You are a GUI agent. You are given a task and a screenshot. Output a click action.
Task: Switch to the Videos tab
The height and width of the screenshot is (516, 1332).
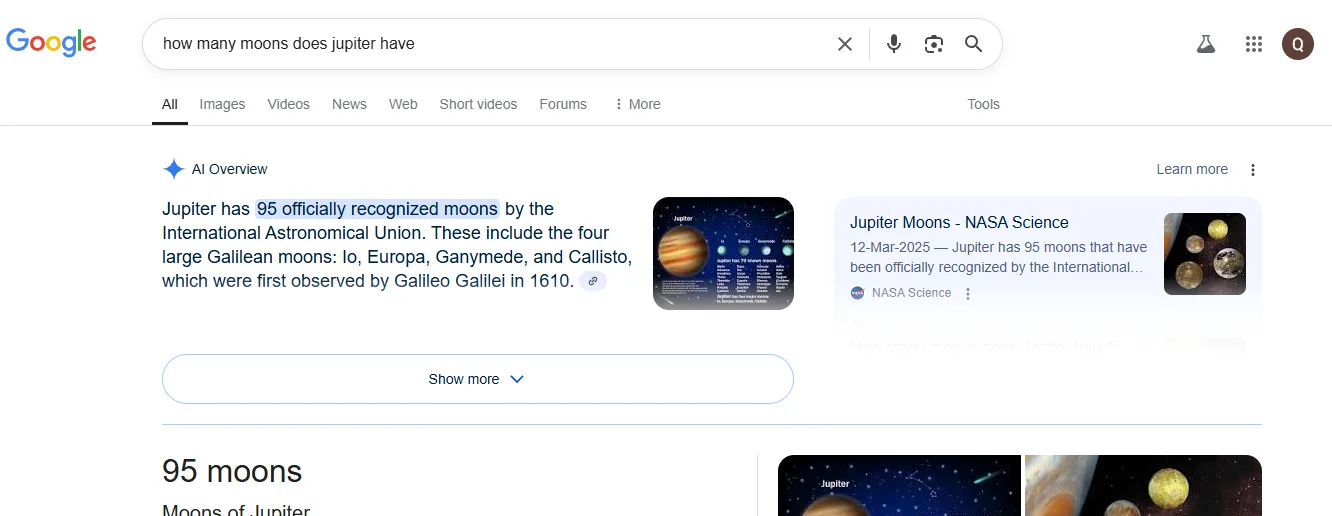tap(289, 104)
